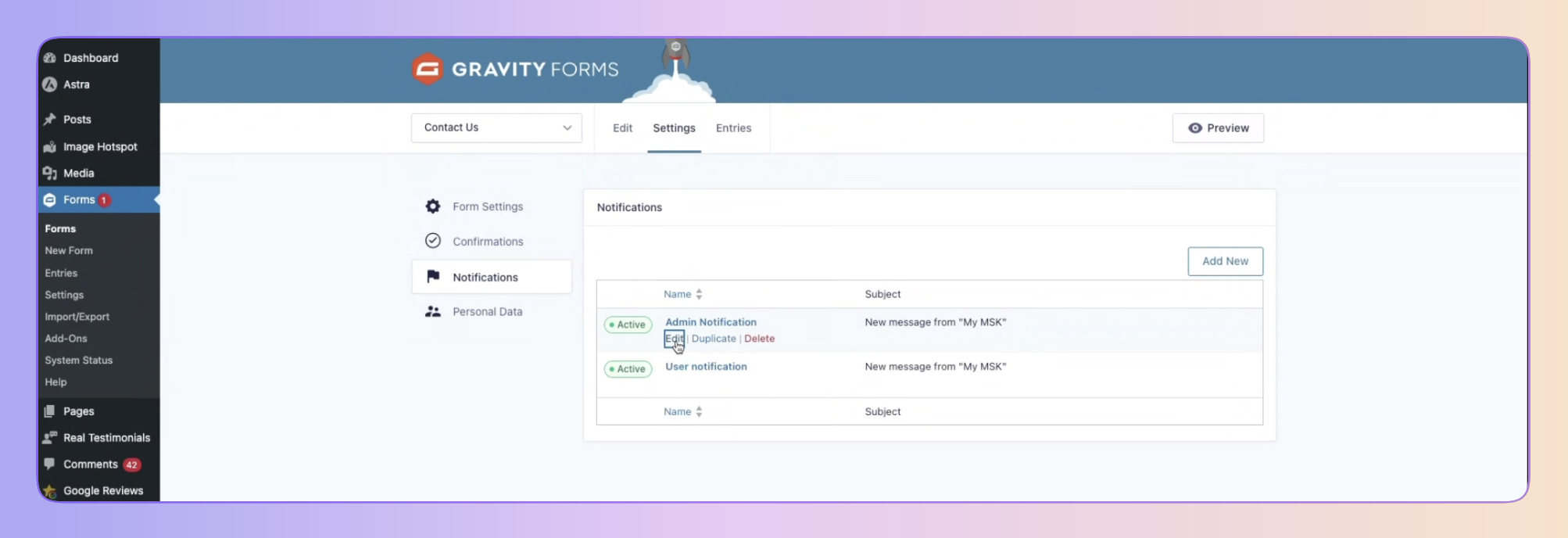
Task: Select Add-Ons in Forms submenu
Action: pyautogui.click(x=66, y=339)
